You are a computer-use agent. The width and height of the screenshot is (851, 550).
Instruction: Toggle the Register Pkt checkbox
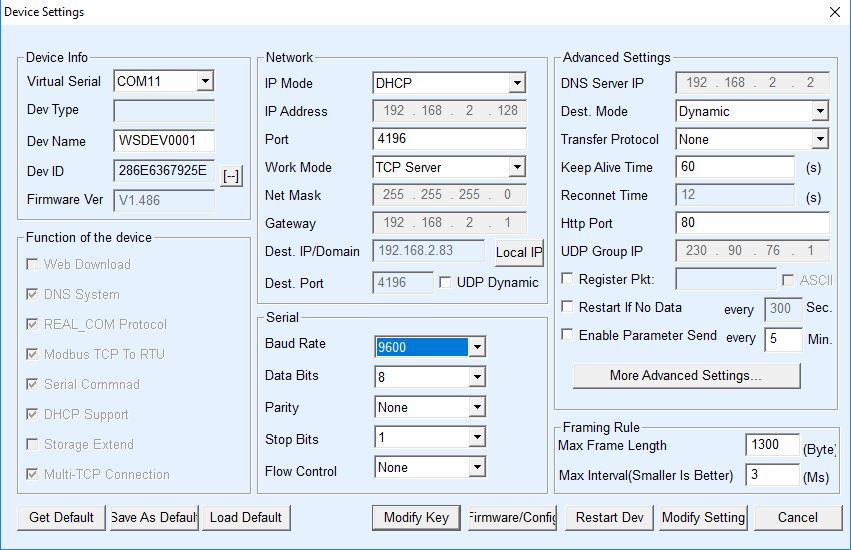click(x=568, y=280)
